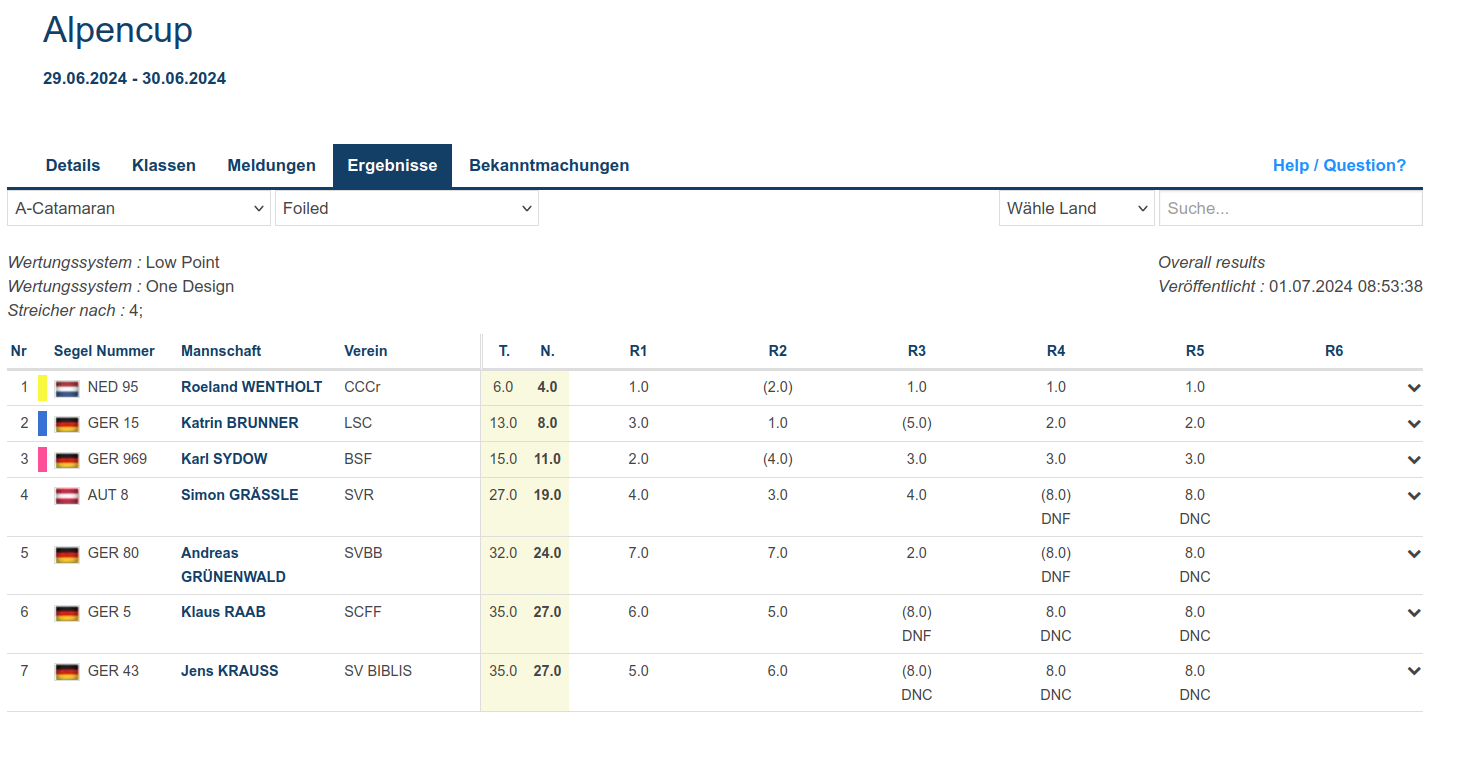Click the Help / Question? link
Viewport: 1460px width, 758px height.
pos(1339,166)
